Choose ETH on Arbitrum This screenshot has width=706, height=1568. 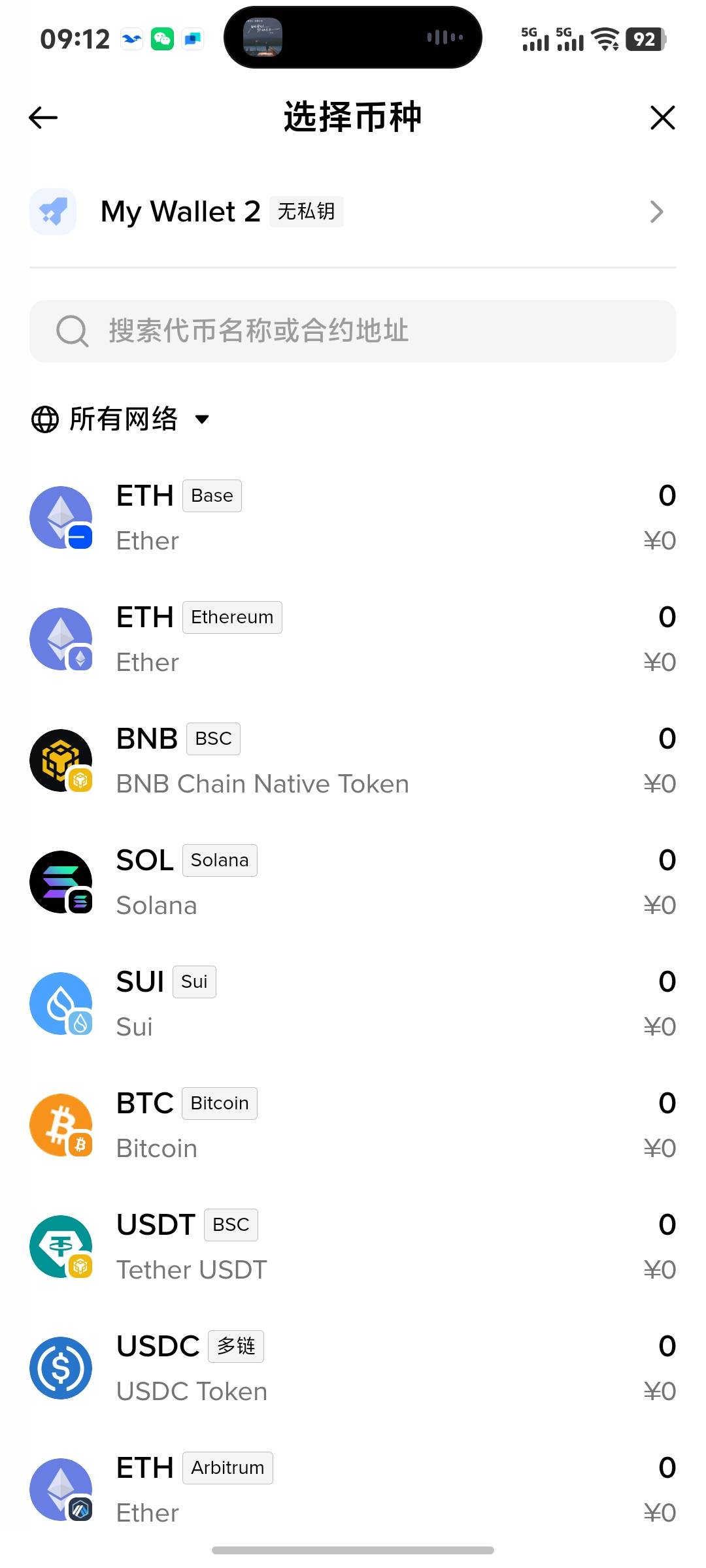(x=353, y=1490)
